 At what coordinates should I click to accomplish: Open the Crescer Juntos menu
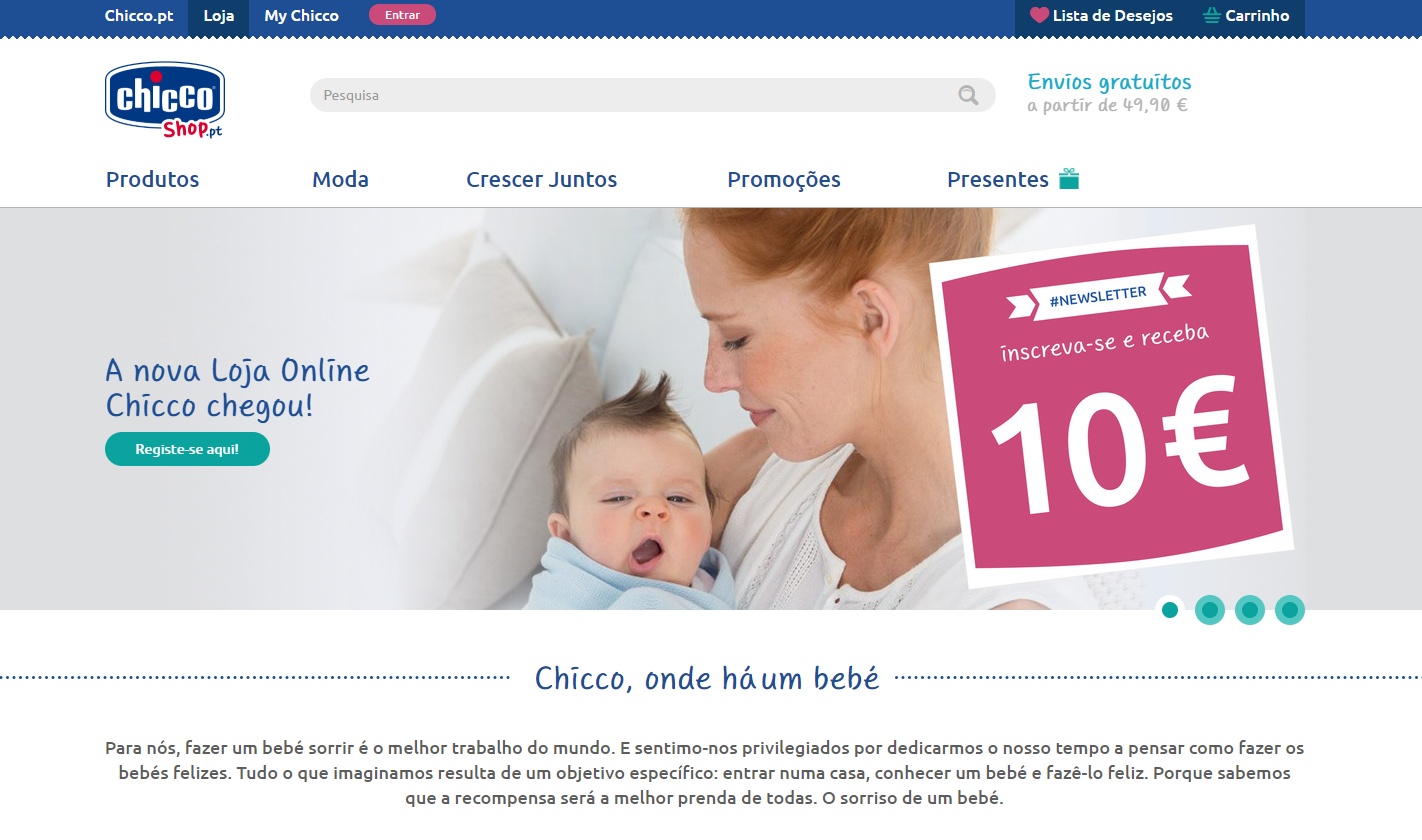pyautogui.click(x=542, y=180)
